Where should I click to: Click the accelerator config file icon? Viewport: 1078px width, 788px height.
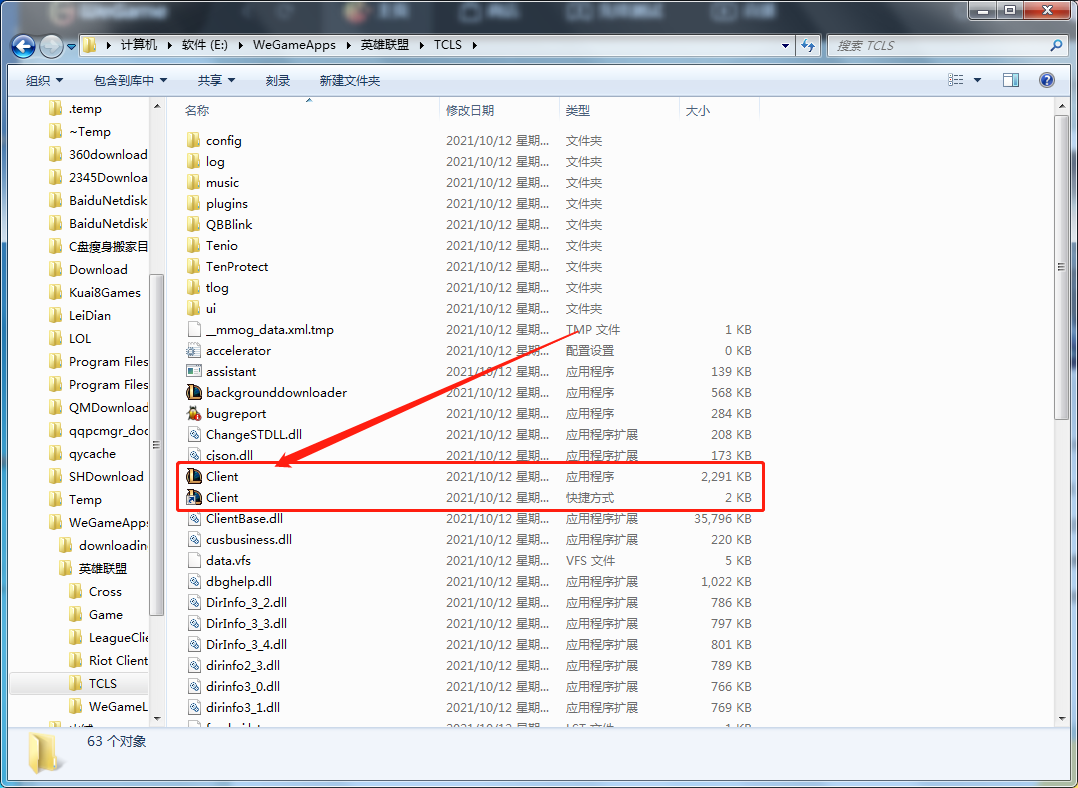194,351
